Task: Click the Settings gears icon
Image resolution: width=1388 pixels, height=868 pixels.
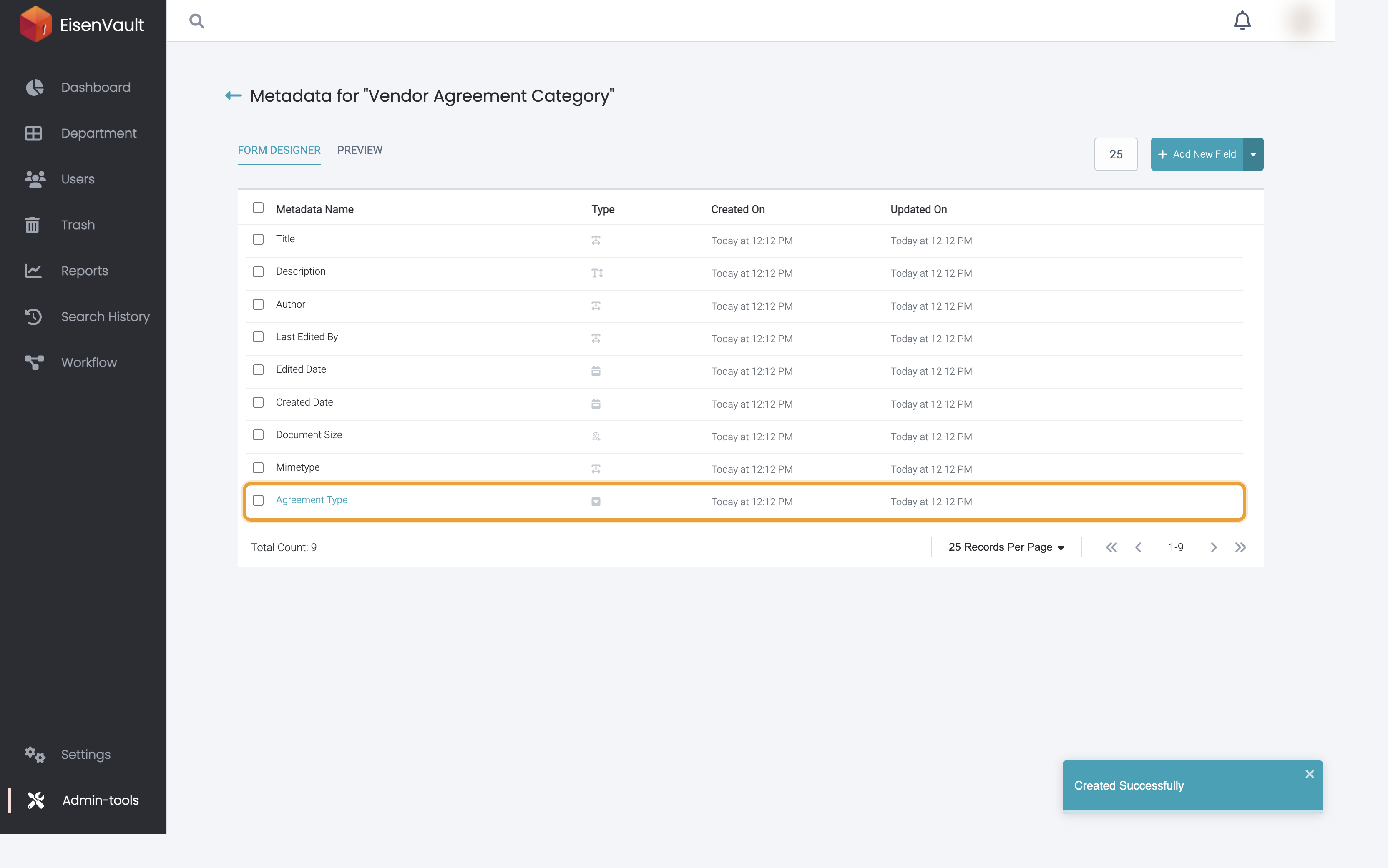Action: tap(35, 754)
